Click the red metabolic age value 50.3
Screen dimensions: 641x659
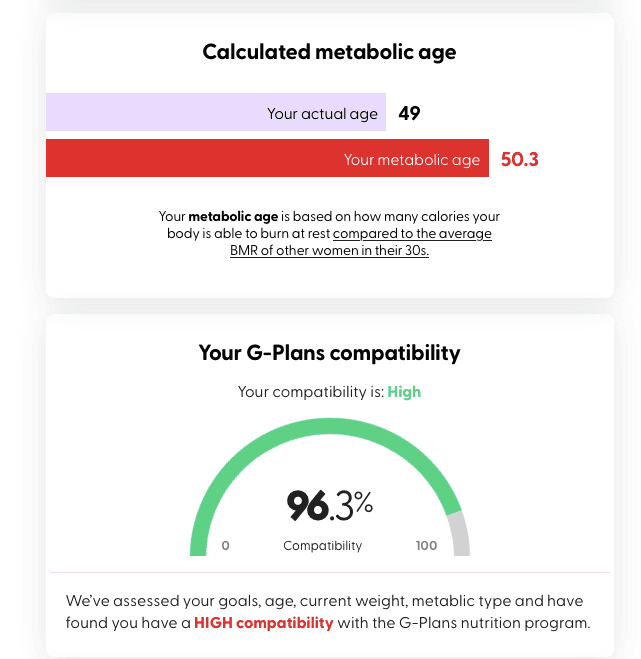[520, 159]
